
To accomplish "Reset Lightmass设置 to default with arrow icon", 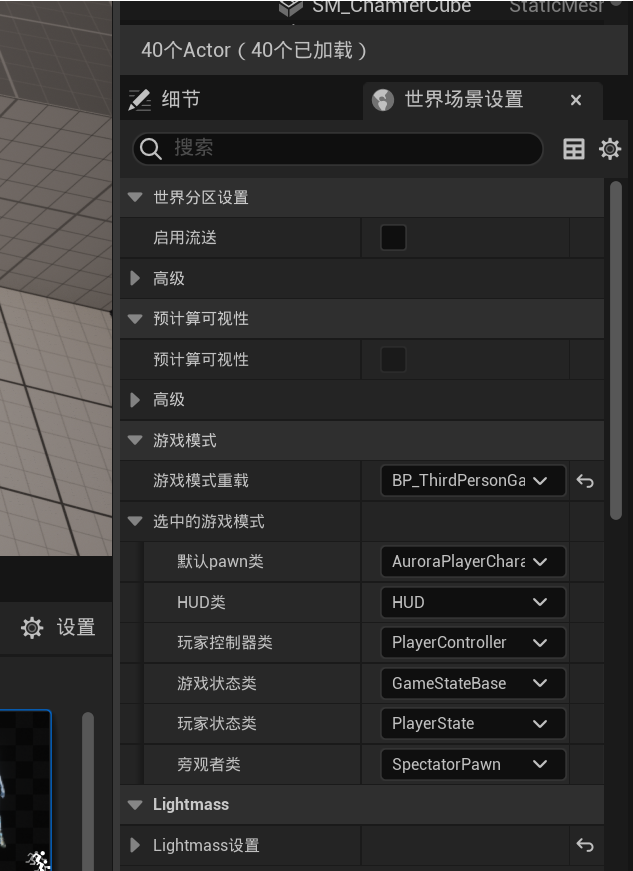I will 585,846.
